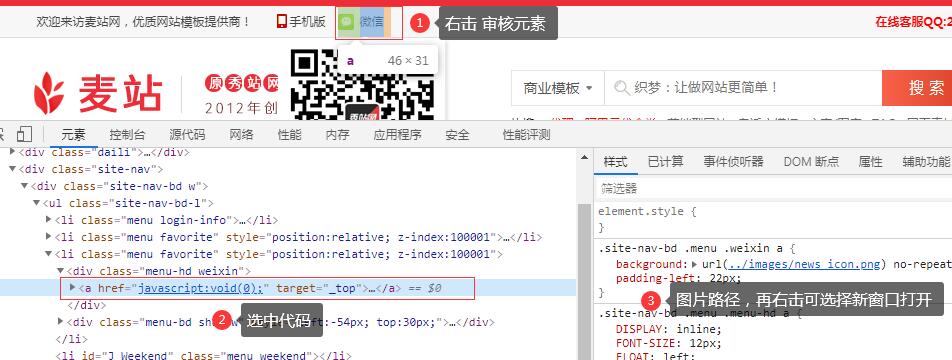Select the 已计算 styles tab

665,161
